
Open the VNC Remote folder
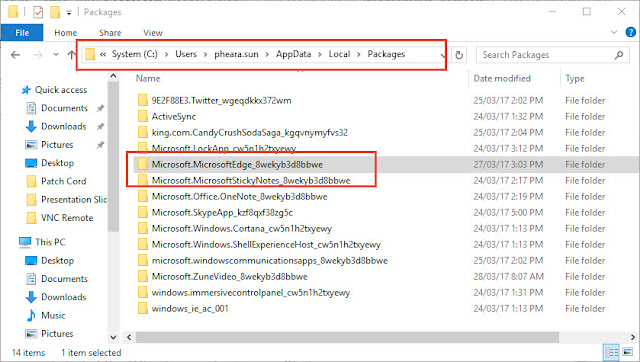point(67,218)
